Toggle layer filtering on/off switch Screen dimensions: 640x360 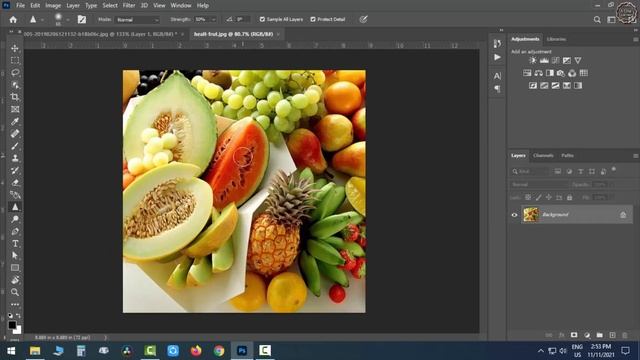pyautogui.click(x=613, y=169)
